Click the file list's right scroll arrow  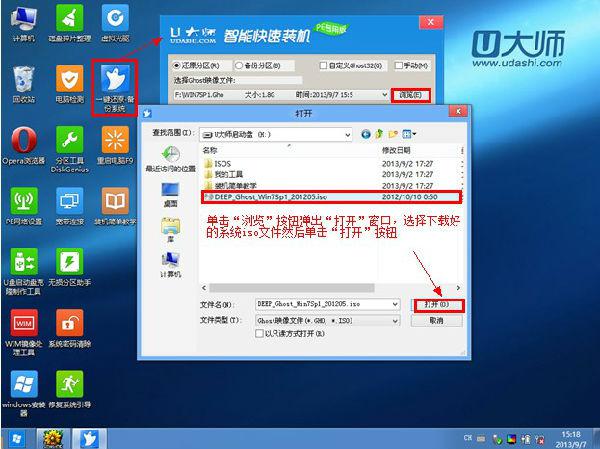point(458,287)
